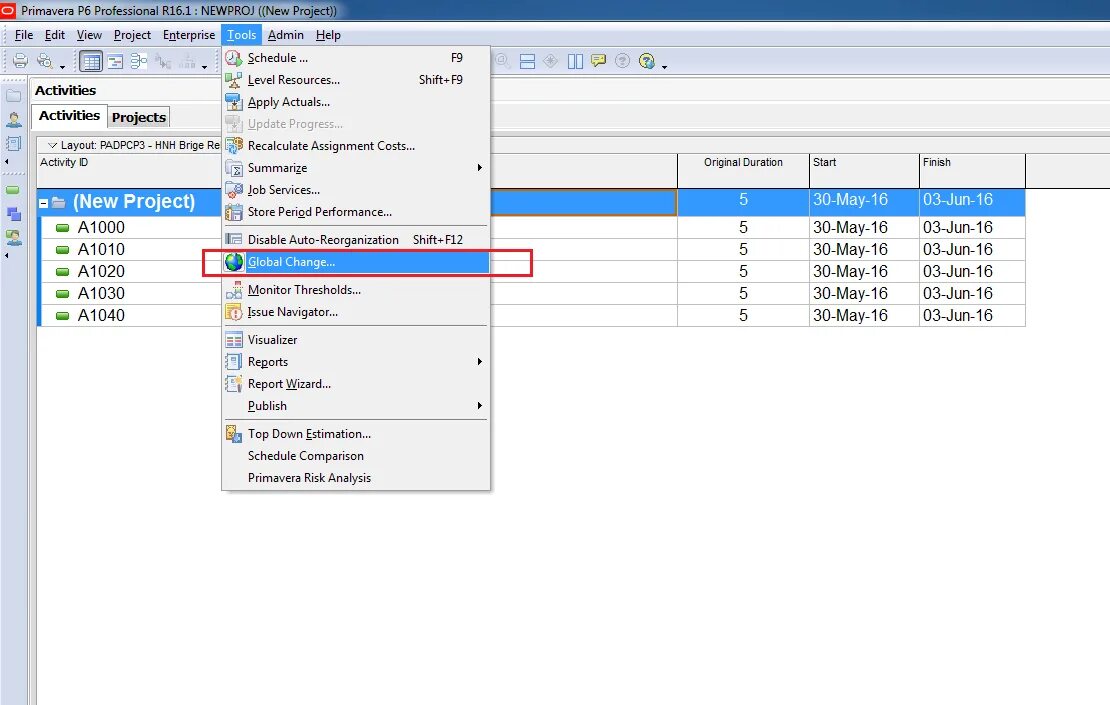The height and width of the screenshot is (705, 1110).
Task: Choose Monitor Thresholds menu item
Action: click(x=356, y=290)
